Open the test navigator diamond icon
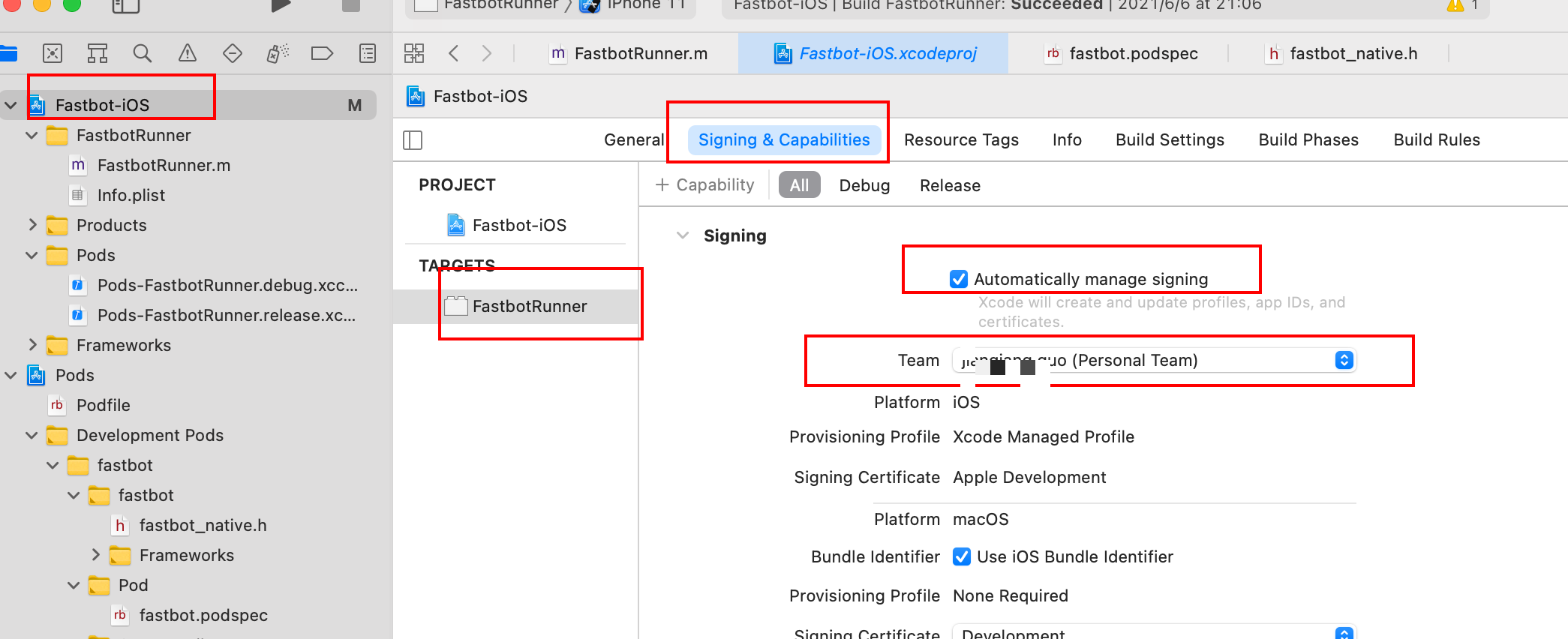This screenshot has height=639, width=1568. point(233,53)
